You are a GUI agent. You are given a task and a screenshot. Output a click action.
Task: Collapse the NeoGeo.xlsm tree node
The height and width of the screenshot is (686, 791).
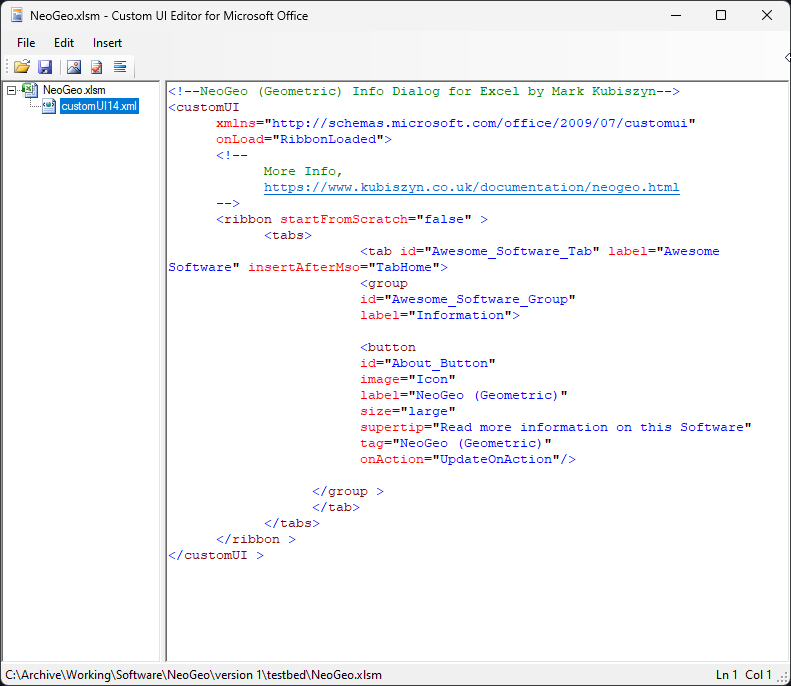click(11, 90)
